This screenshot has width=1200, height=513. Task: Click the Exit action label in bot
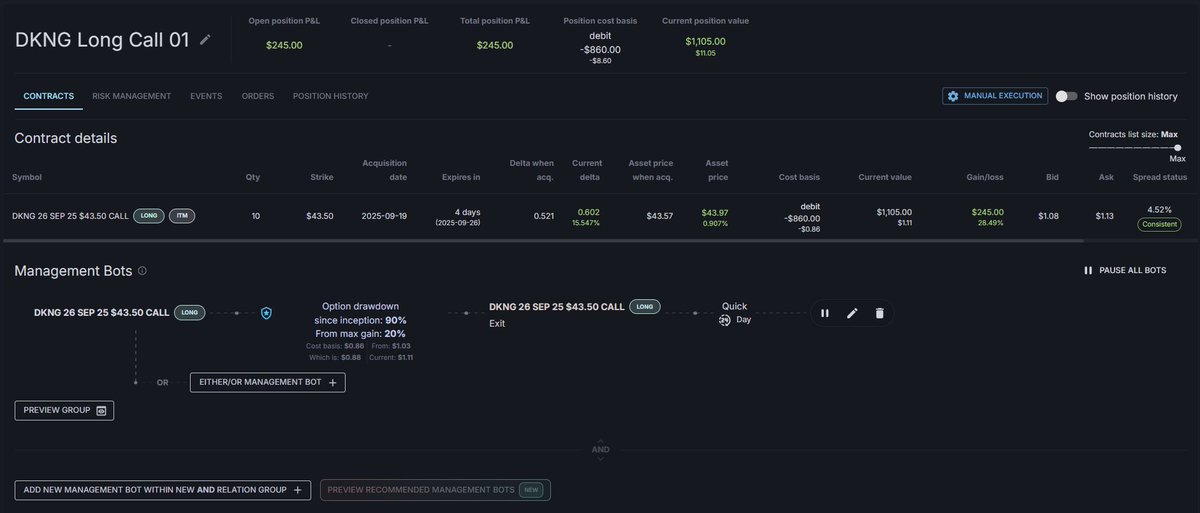coord(497,324)
